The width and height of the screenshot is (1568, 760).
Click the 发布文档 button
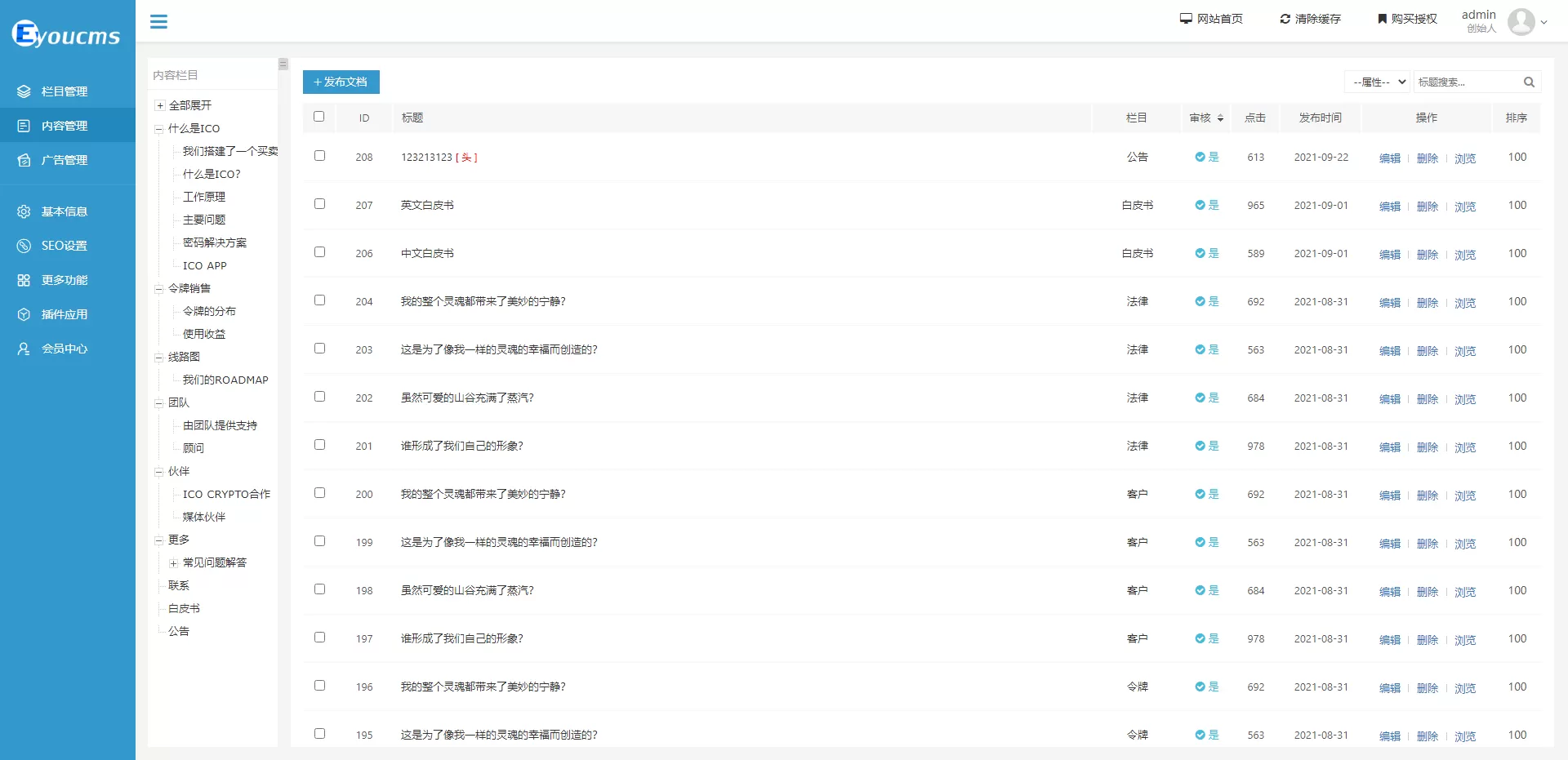pos(341,82)
